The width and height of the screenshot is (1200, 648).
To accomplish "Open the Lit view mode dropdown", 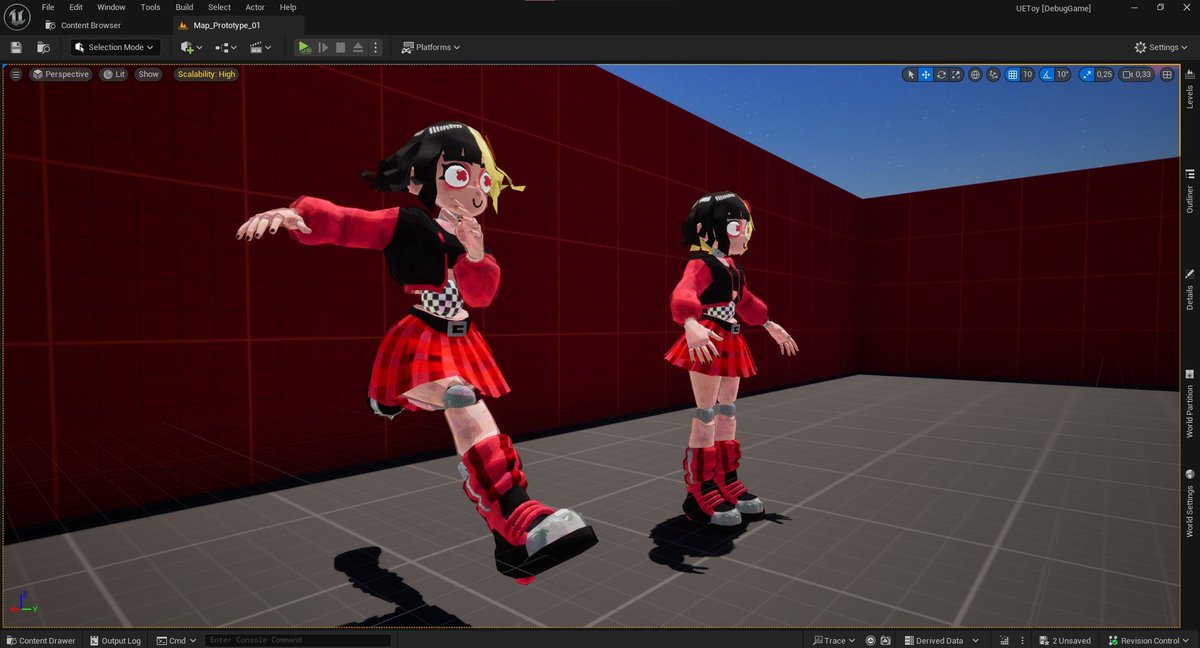I will (113, 74).
